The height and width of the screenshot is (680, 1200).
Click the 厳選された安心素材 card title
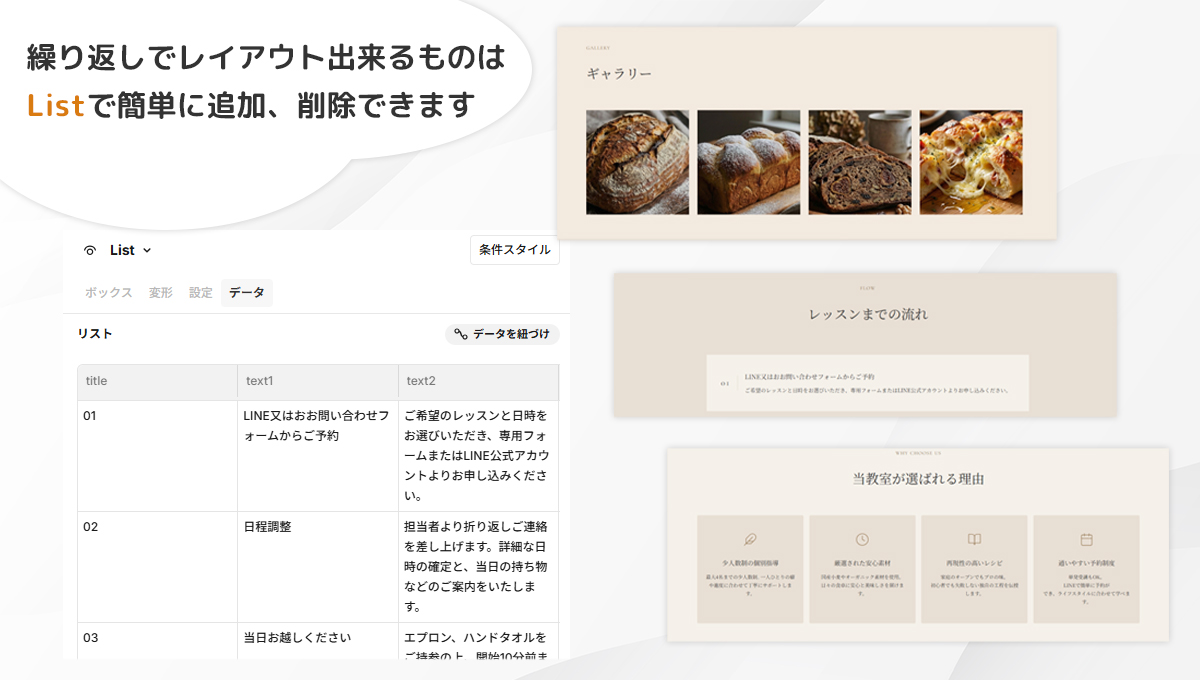[862, 564]
